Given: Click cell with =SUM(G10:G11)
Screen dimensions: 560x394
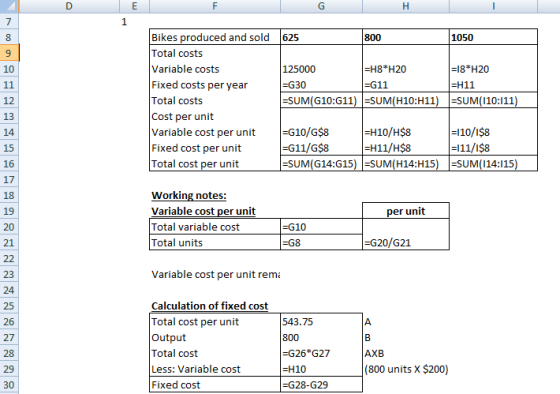Looking at the screenshot, I should 321,100.
